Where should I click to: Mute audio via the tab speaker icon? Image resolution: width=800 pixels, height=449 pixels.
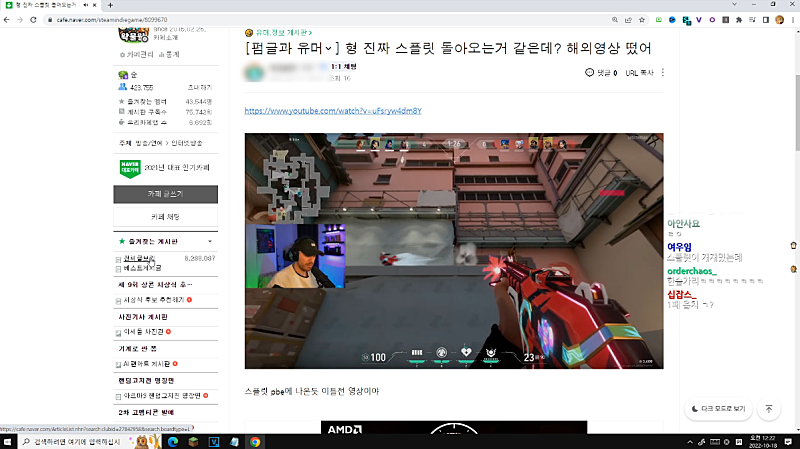(85, 5)
